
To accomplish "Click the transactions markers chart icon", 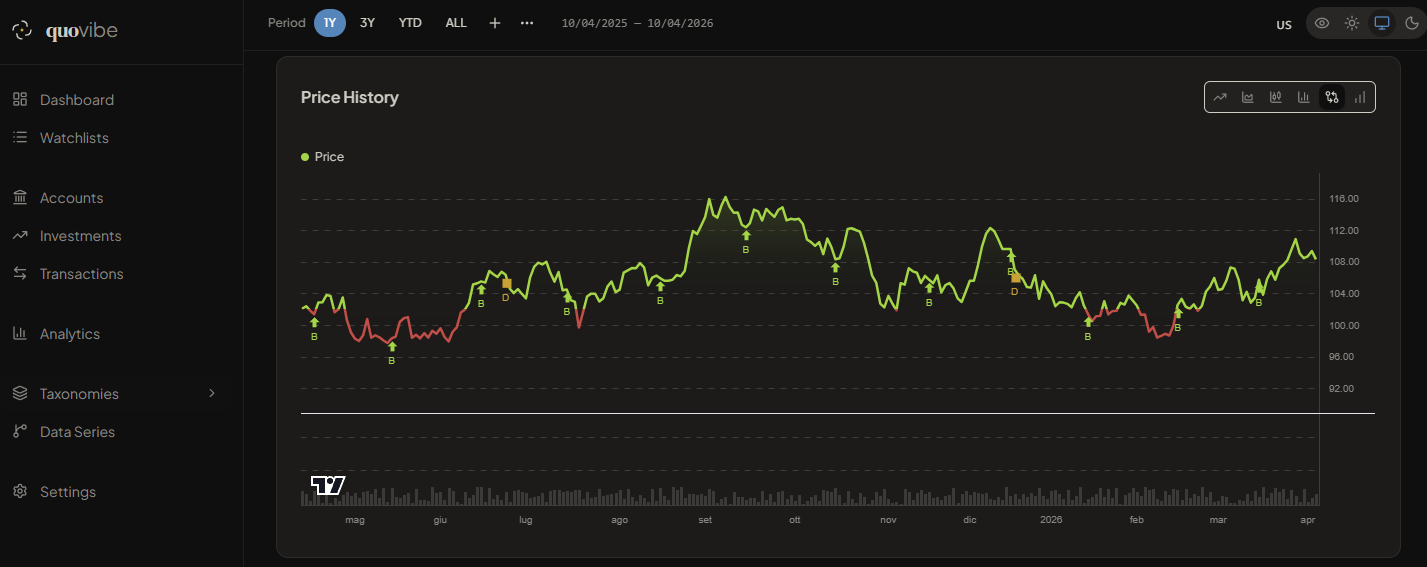I will [1332, 97].
